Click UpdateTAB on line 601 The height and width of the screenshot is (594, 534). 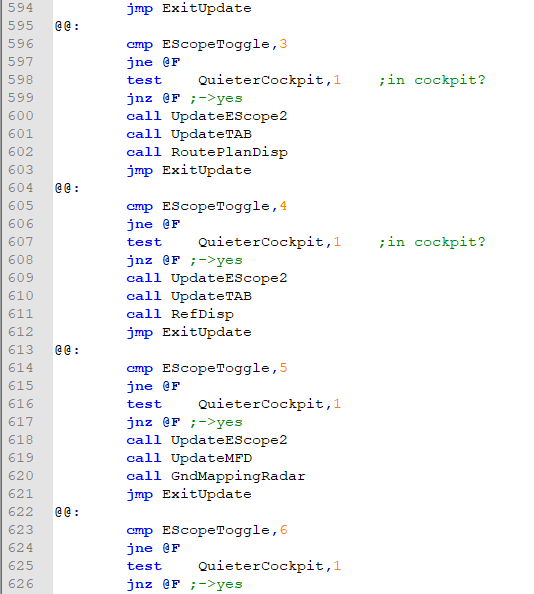point(211,134)
